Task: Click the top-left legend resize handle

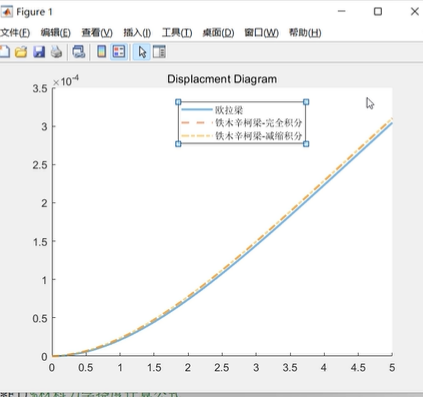Action: click(x=178, y=102)
